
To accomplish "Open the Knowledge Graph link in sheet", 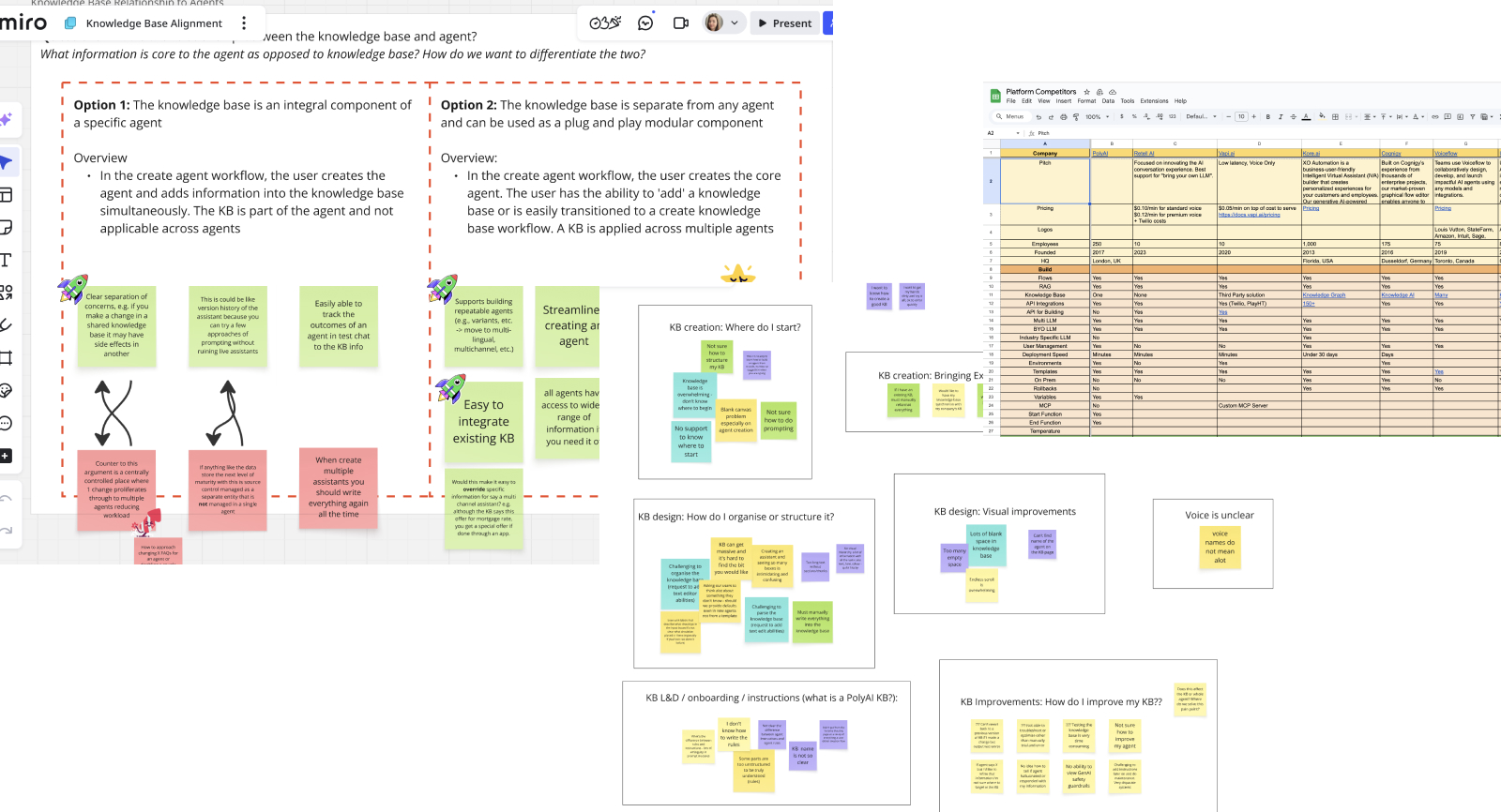I will 1323,294.
